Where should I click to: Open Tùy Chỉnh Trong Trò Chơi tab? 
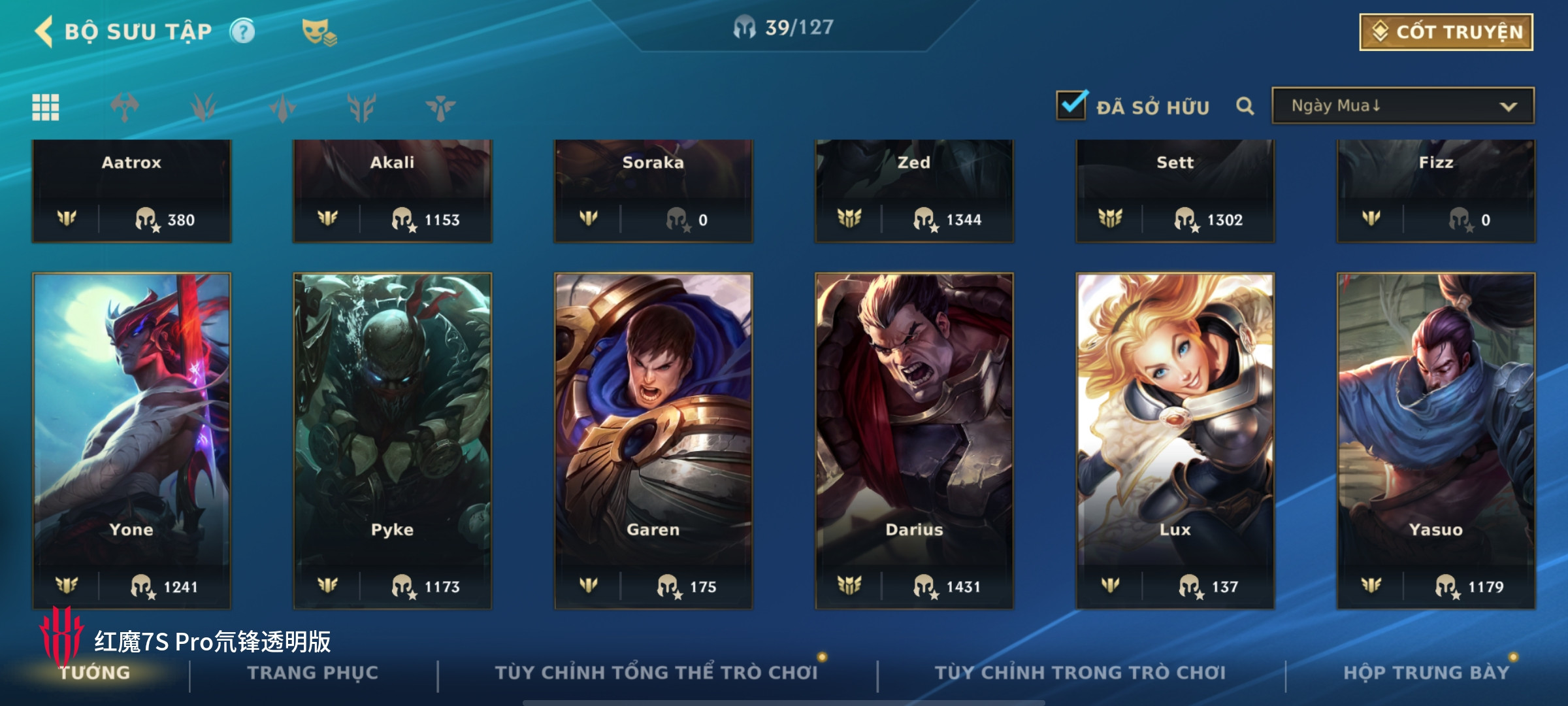pyautogui.click(x=1080, y=673)
